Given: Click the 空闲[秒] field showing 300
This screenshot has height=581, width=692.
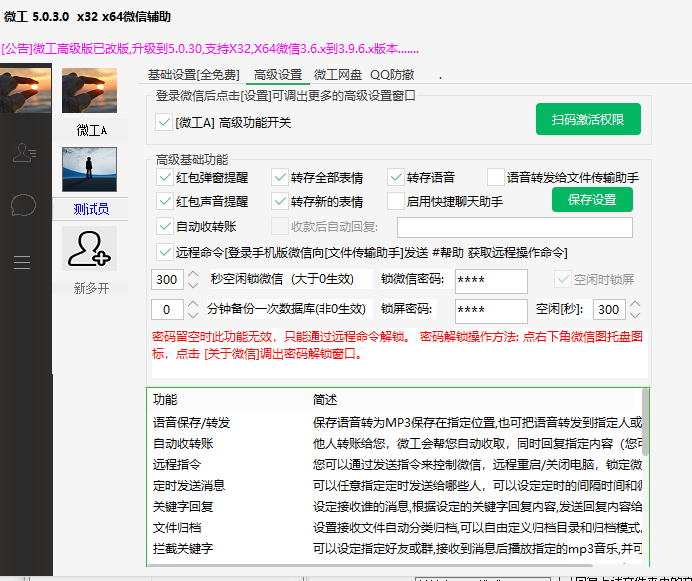Looking at the screenshot, I should 609,309.
